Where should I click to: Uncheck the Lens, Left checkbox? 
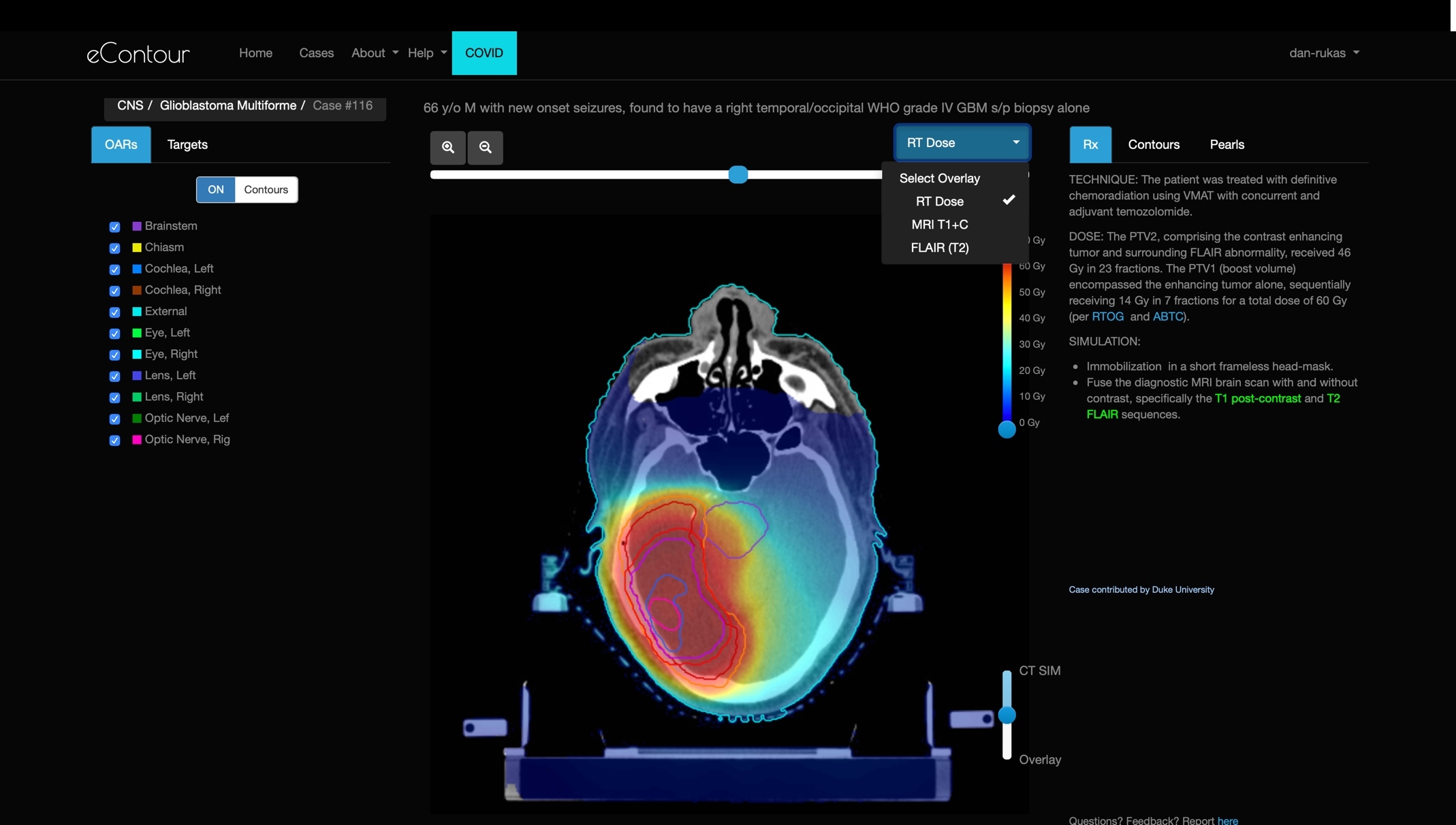tap(114, 376)
